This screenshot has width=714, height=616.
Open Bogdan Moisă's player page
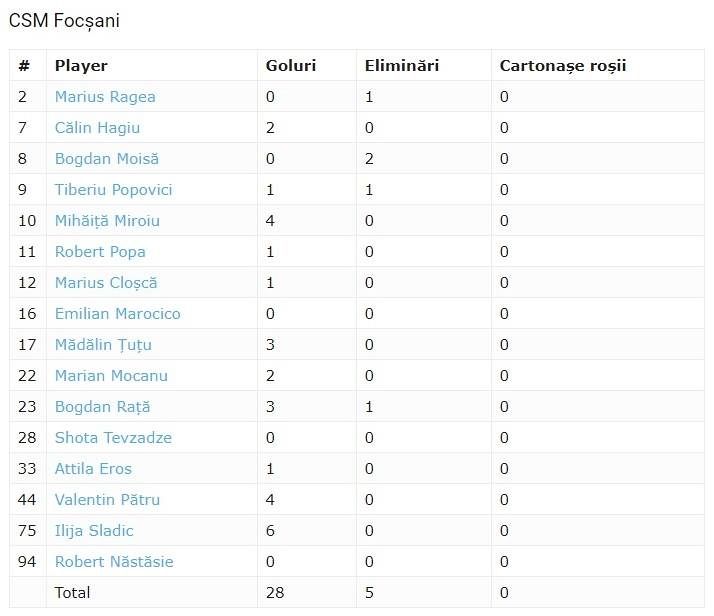(106, 159)
